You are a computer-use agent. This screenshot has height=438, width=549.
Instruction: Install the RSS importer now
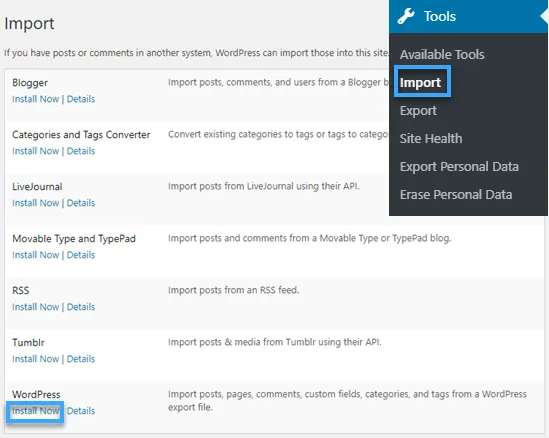(x=36, y=307)
